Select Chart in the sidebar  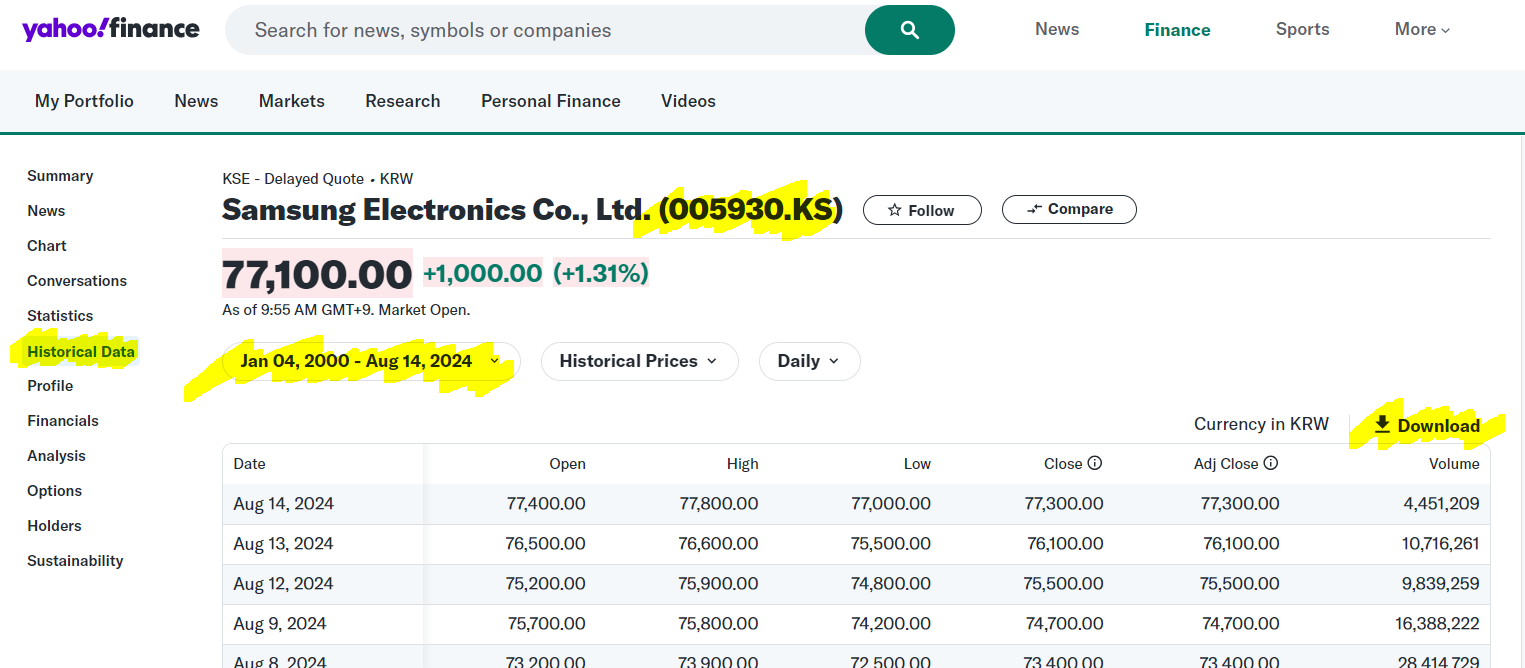tap(47, 246)
